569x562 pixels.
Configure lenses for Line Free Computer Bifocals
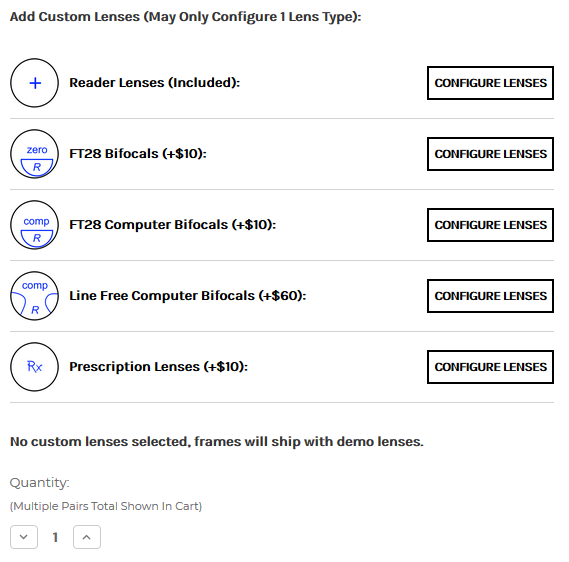coord(490,296)
